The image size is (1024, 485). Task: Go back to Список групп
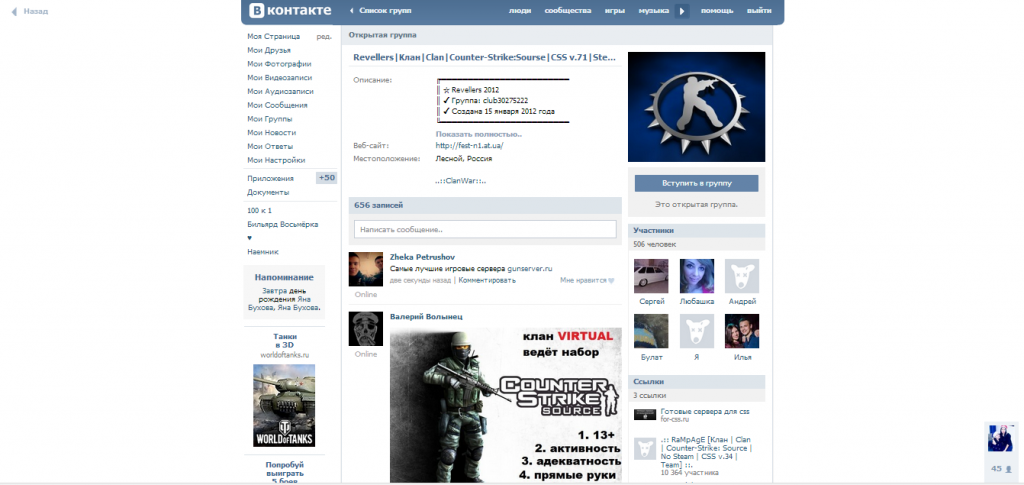coord(381,11)
